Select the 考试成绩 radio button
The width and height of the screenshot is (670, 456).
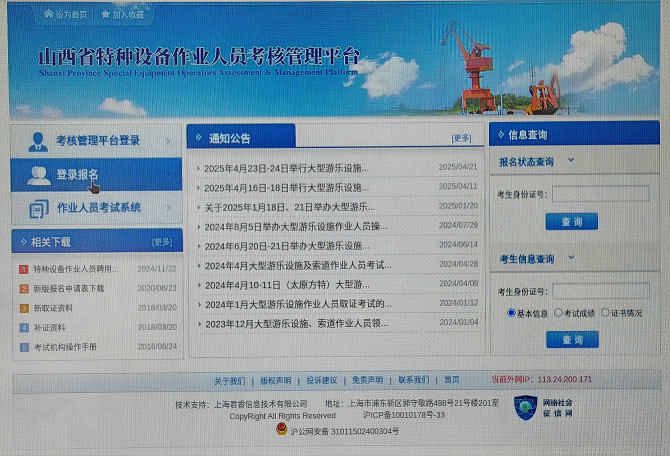click(x=558, y=313)
